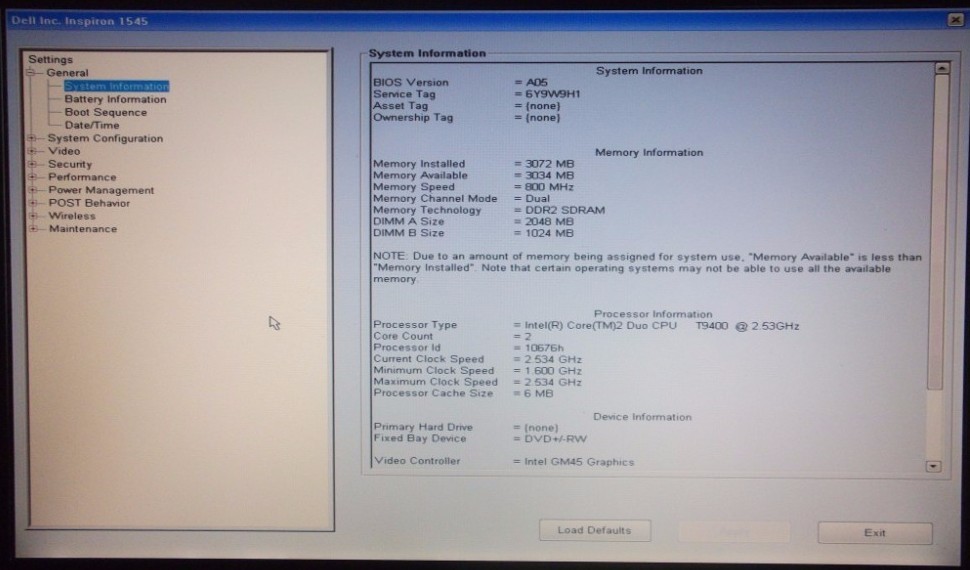Viewport: 970px width, 570px height.
Task: Click the vertical scrollbar thumb
Action: click(x=938, y=232)
